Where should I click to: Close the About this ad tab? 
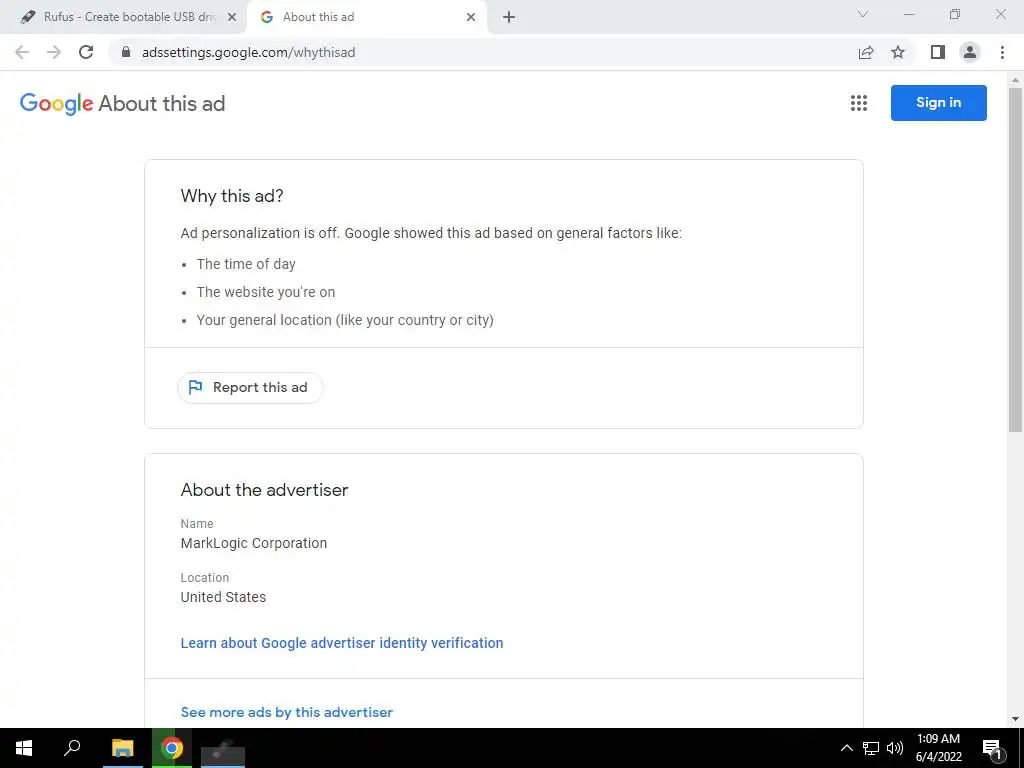pos(471,17)
